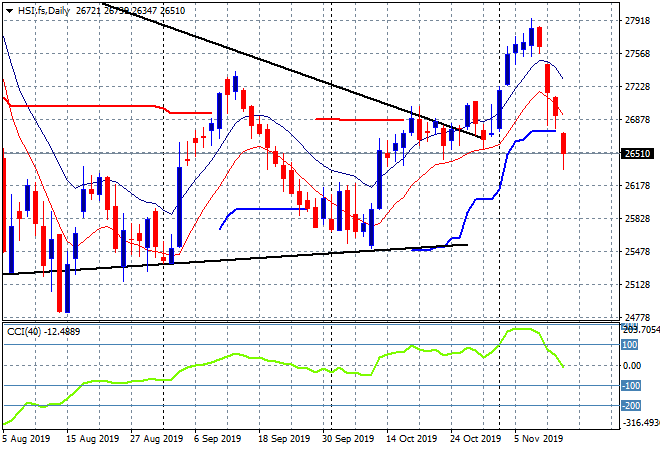Click the 27918 price axis label
Screen dimensions: 660x450
tap(637, 21)
